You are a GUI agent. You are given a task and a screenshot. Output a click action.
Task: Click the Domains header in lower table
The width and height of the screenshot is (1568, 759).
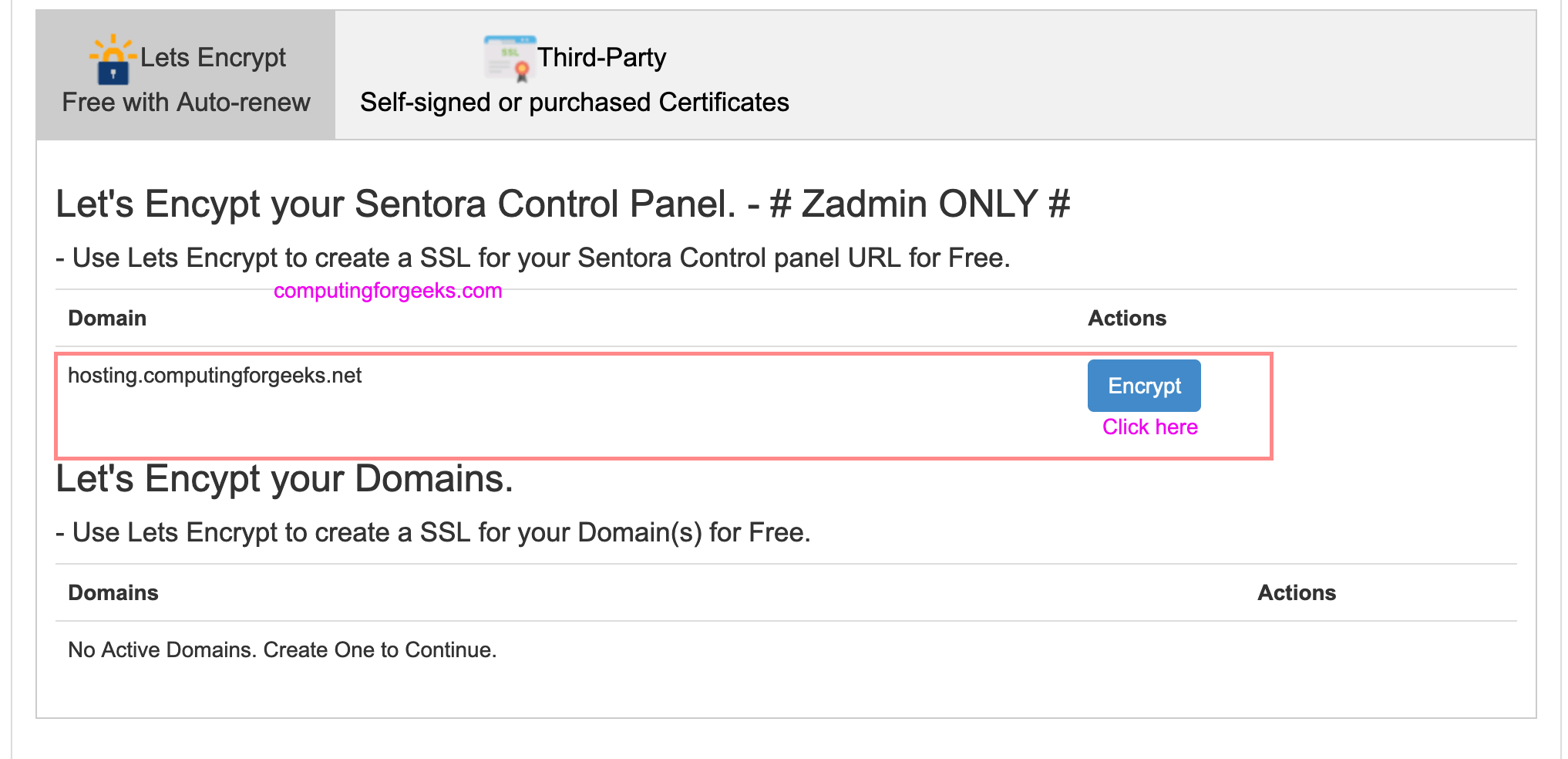(x=113, y=592)
